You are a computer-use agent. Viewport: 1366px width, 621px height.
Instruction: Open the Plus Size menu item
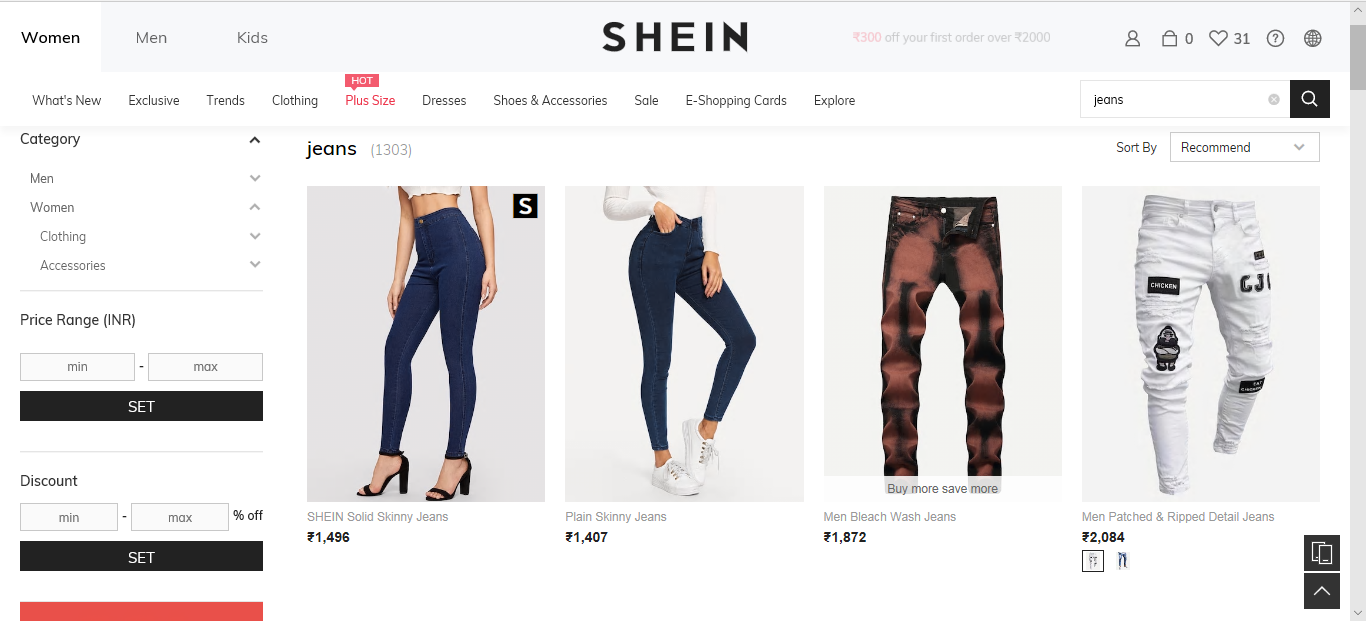pyautogui.click(x=370, y=100)
